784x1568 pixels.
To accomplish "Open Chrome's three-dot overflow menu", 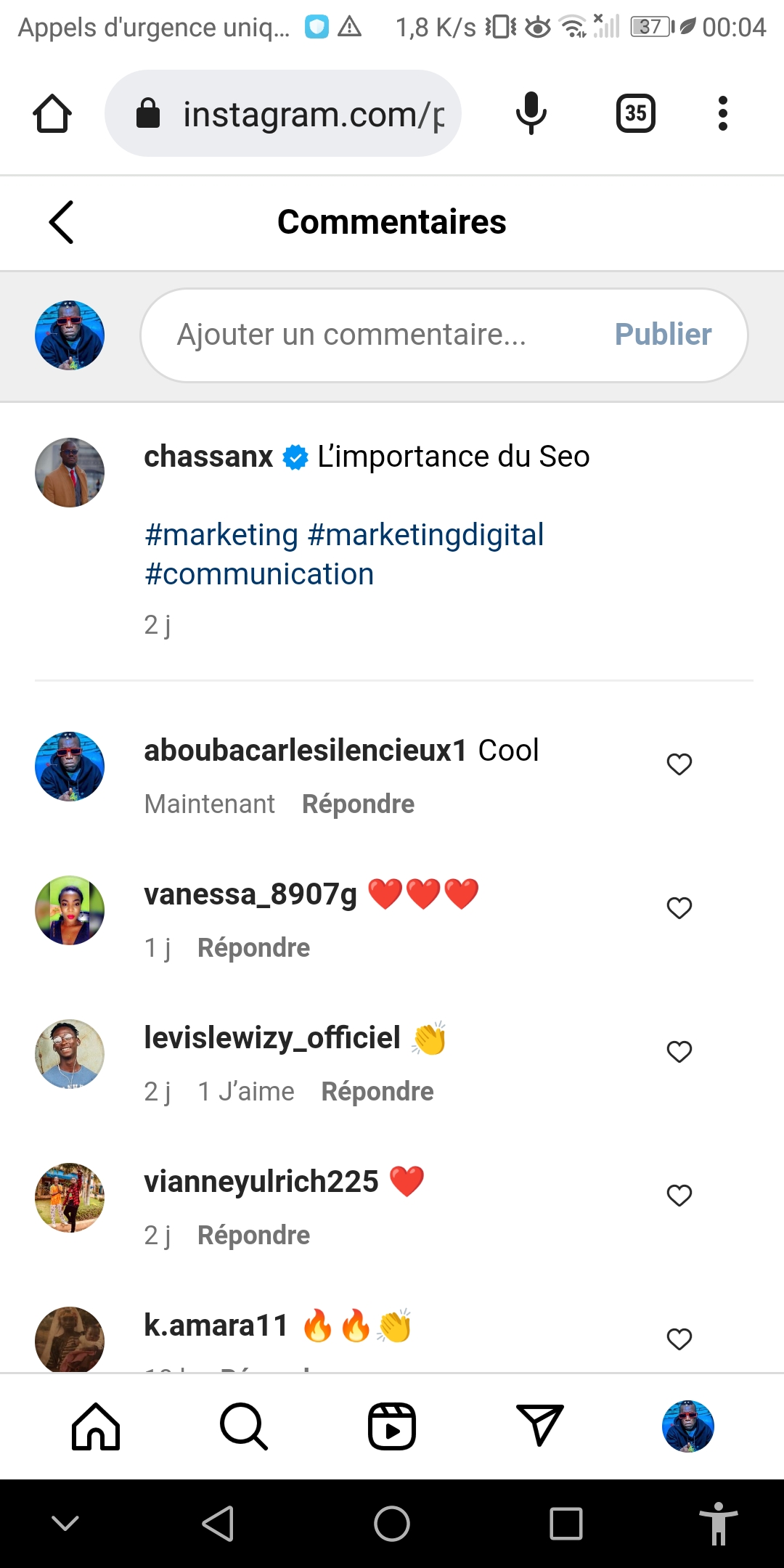I will (722, 114).
